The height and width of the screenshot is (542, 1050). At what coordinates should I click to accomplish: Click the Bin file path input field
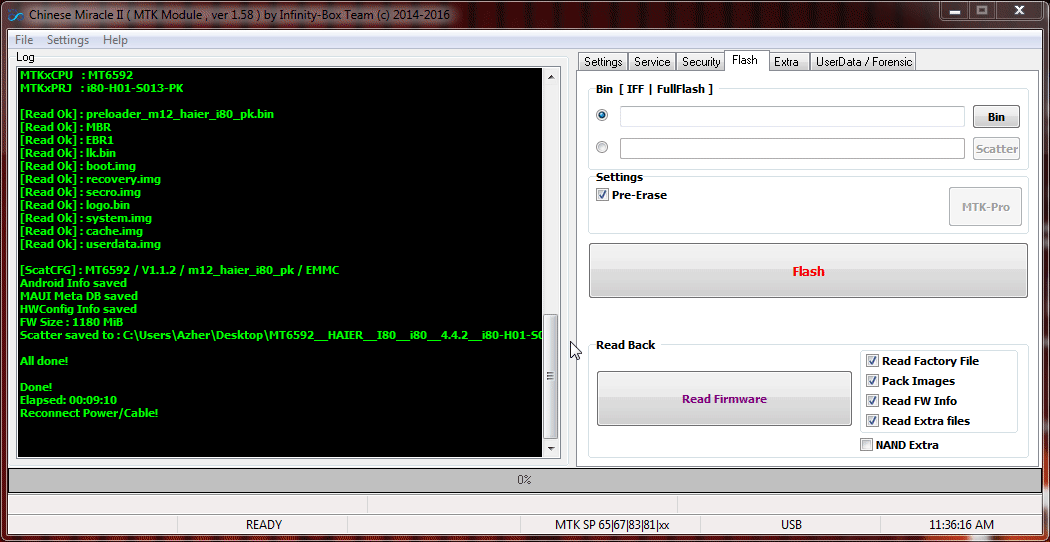tap(792, 117)
